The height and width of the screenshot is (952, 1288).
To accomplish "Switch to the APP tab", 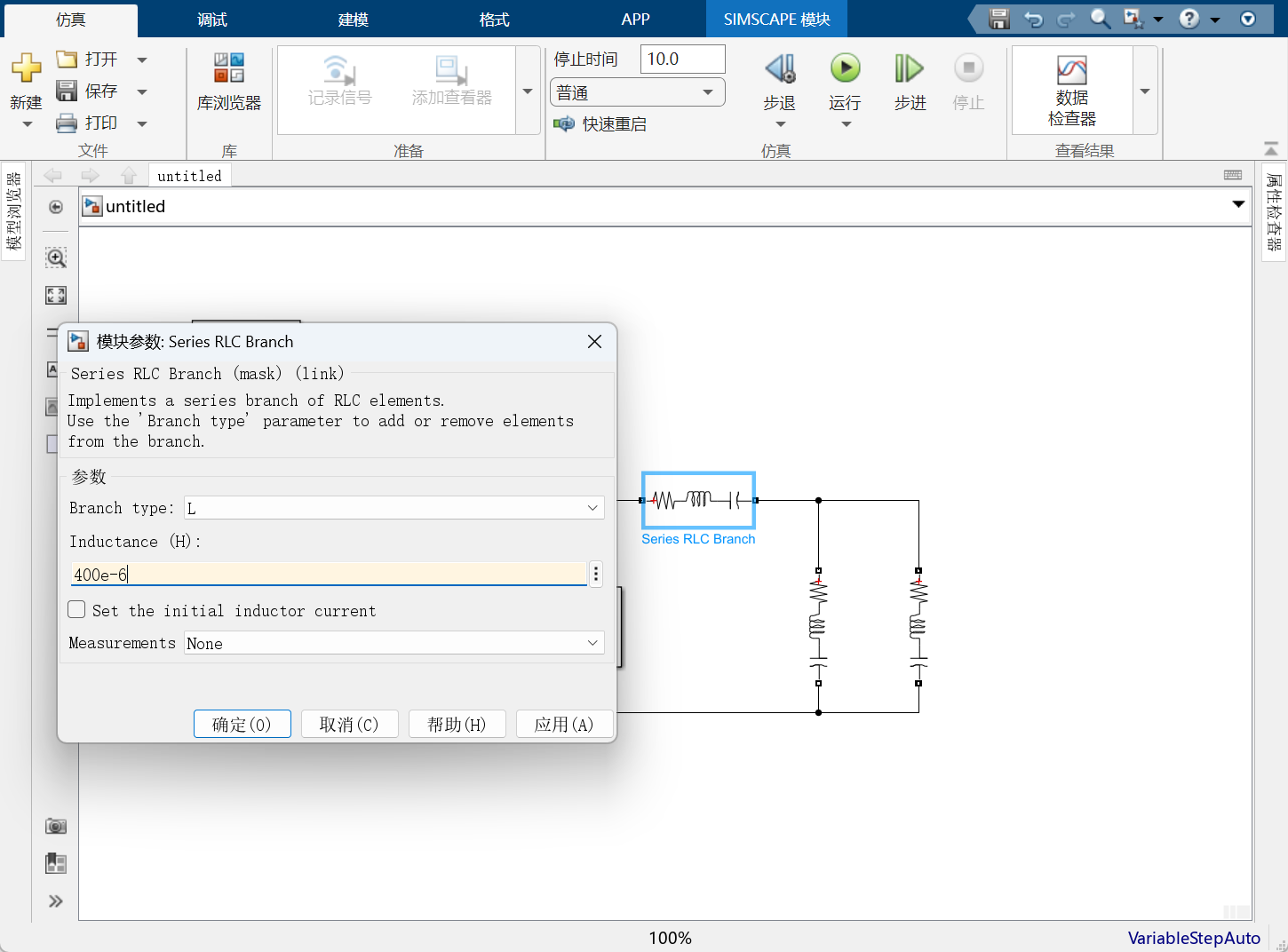I will tap(636, 20).
